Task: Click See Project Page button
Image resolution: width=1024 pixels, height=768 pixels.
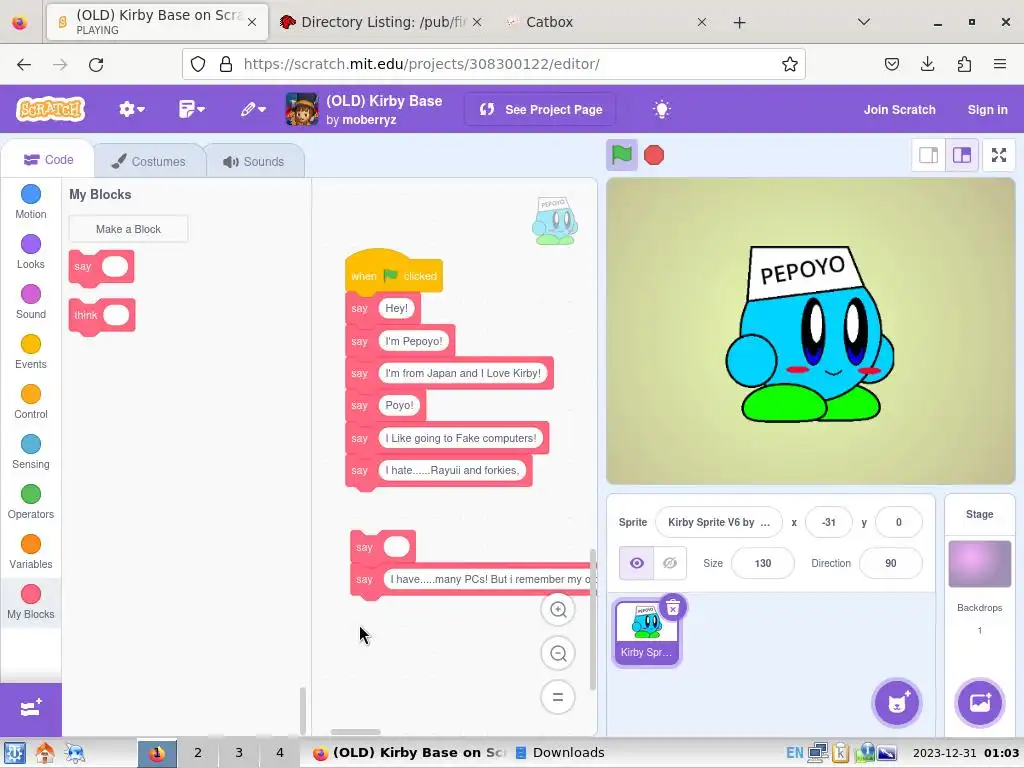Action: [x=540, y=109]
